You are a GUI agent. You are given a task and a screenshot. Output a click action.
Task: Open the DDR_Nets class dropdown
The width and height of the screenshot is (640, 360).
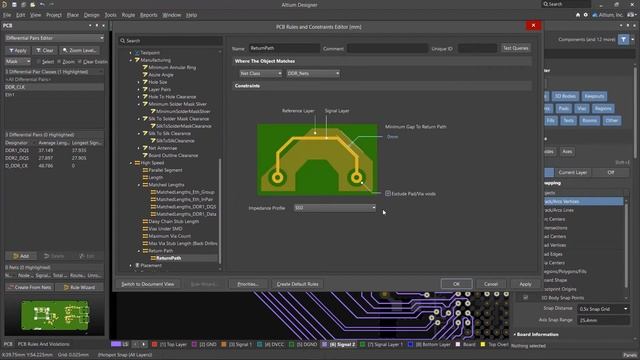(x=313, y=73)
